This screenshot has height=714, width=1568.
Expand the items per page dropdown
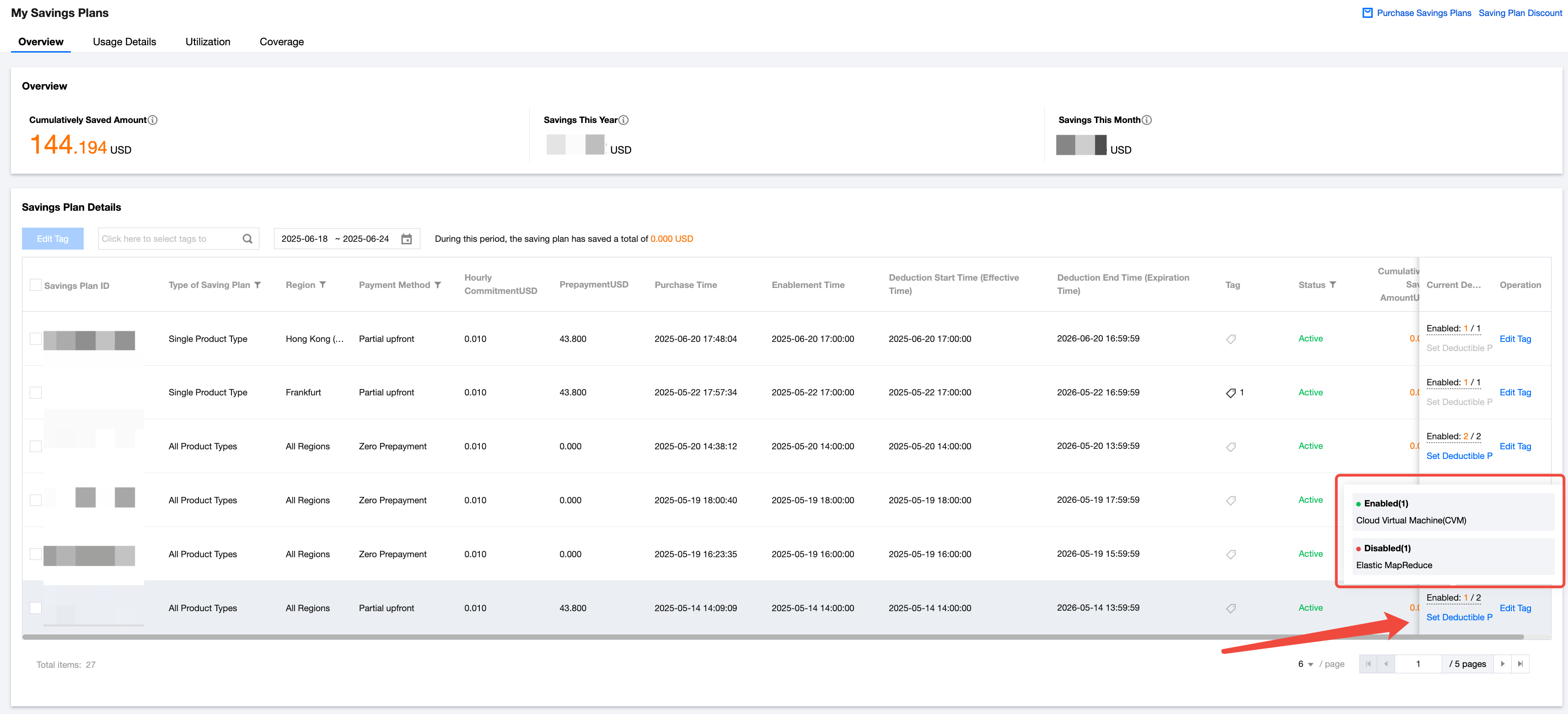[1305, 664]
